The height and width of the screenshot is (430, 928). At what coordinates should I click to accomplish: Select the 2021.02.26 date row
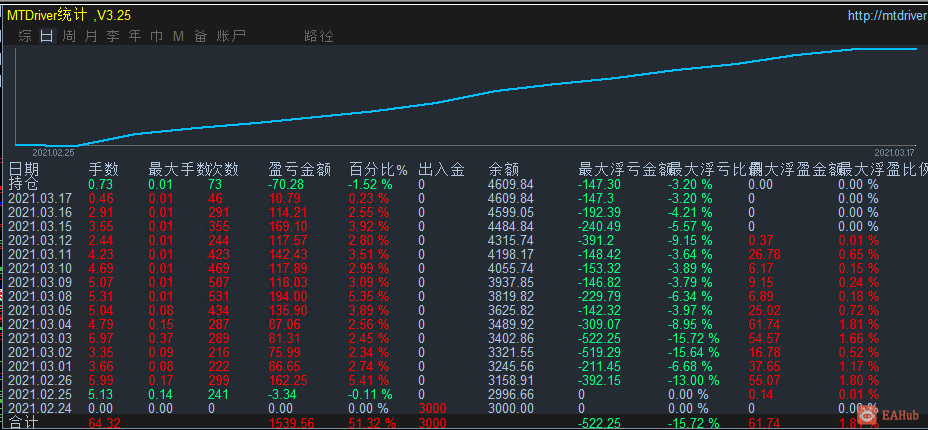(40, 380)
